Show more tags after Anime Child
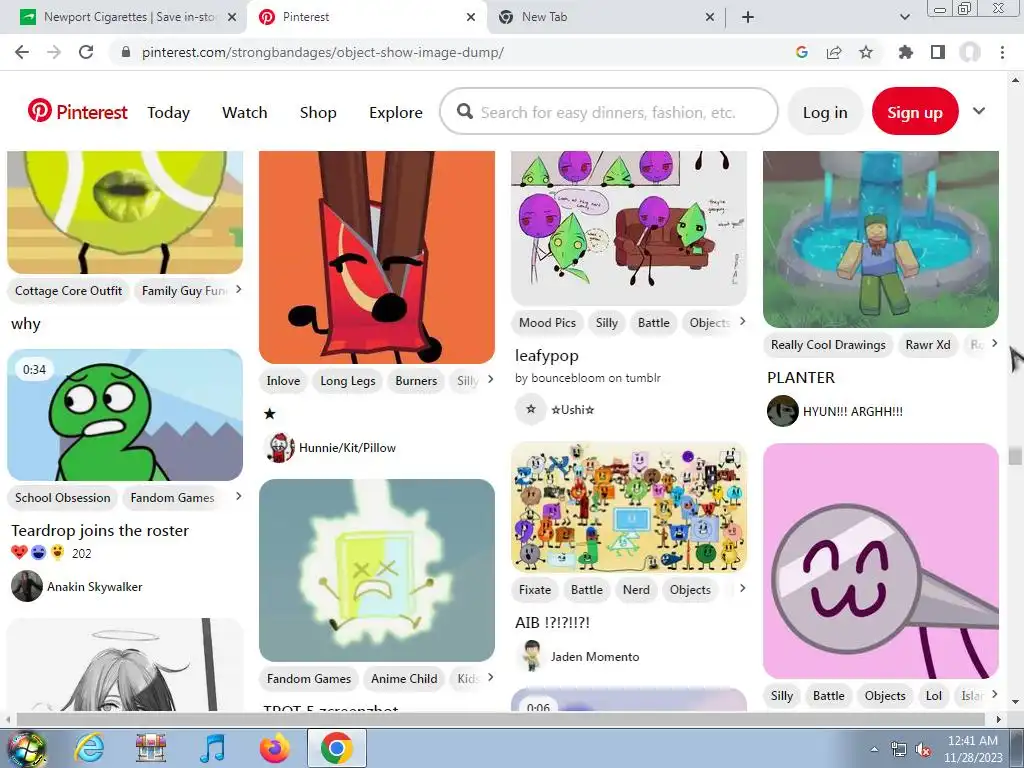1024x768 pixels. click(x=490, y=677)
